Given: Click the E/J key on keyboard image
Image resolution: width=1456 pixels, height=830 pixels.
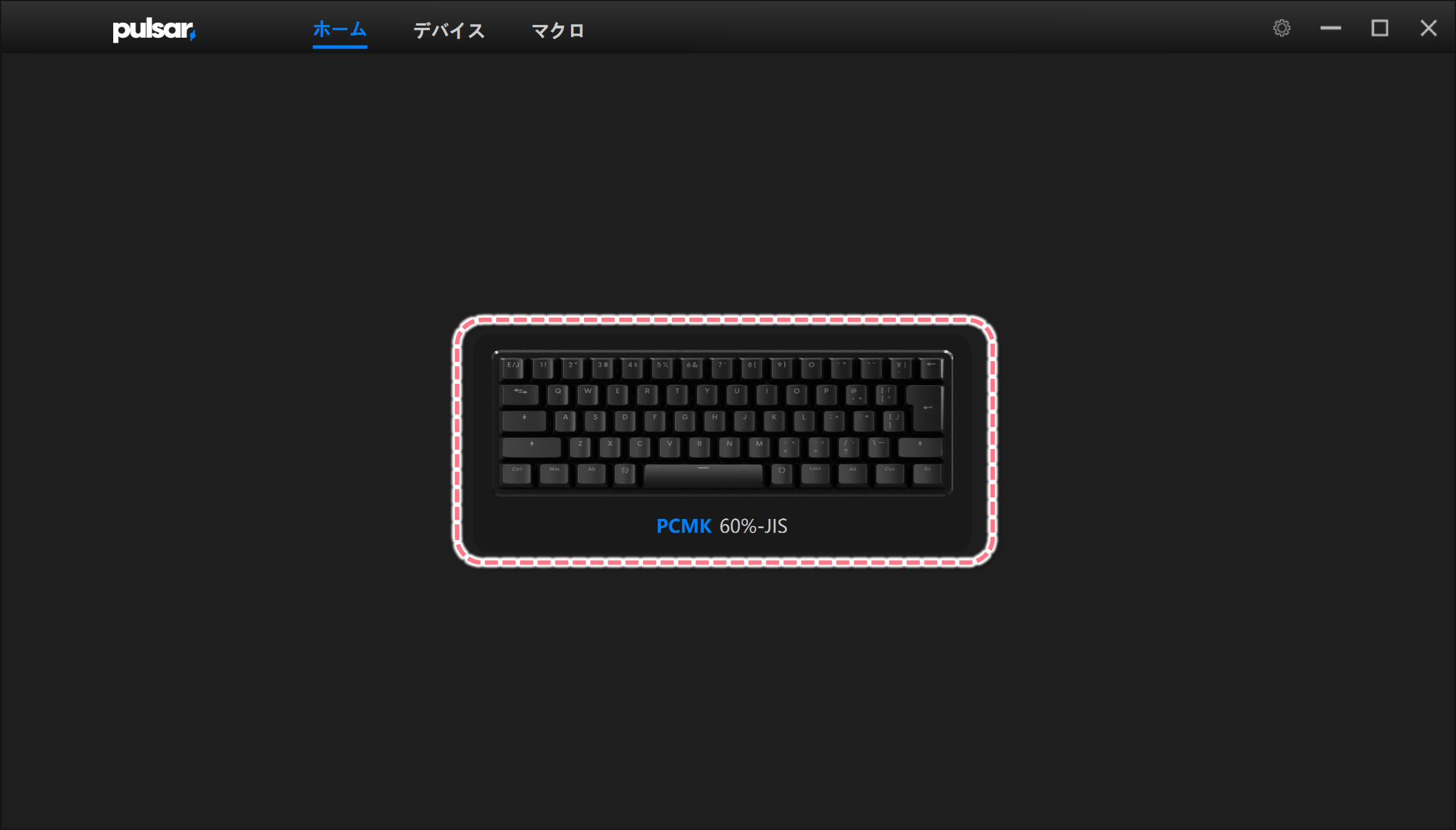Looking at the screenshot, I should (x=513, y=368).
